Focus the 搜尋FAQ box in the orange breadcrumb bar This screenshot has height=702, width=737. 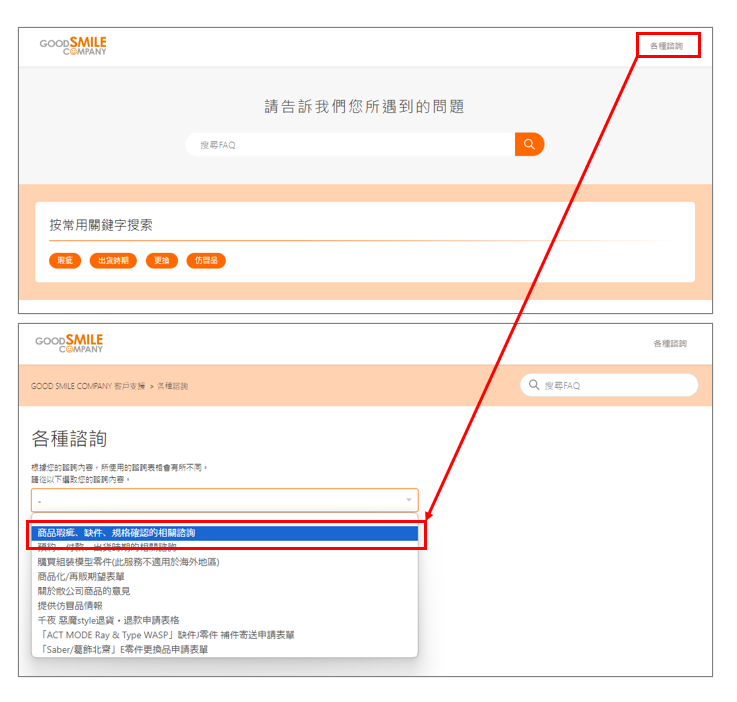tap(609, 385)
